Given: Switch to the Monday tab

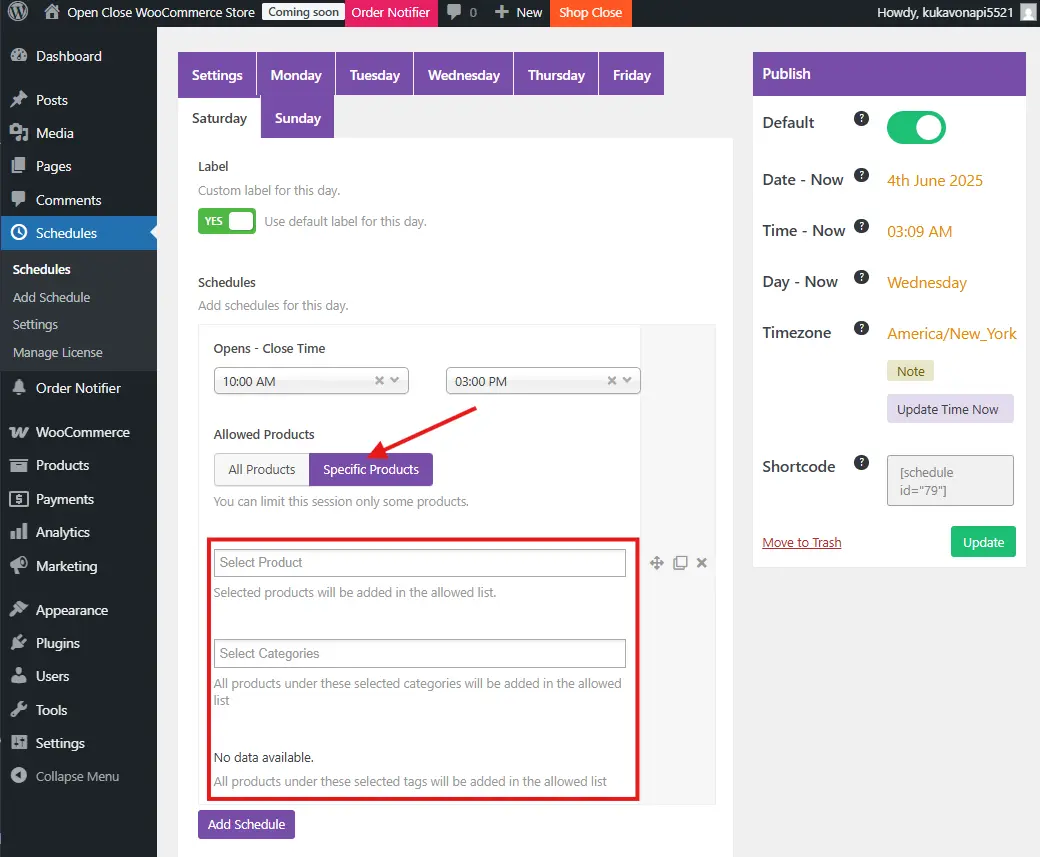Looking at the screenshot, I should tap(296, 74).
